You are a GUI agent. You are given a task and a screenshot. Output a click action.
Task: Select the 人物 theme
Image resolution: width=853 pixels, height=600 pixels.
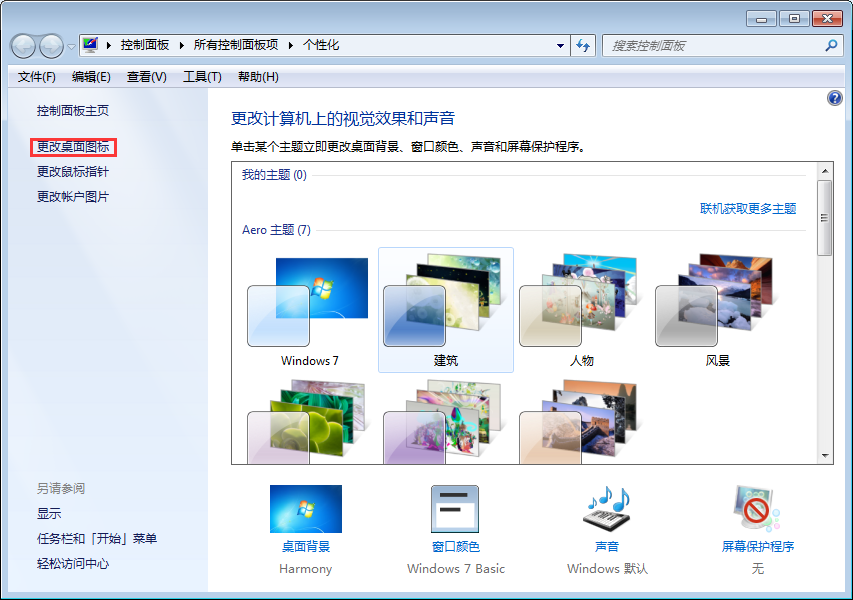(x=582, y=310)
